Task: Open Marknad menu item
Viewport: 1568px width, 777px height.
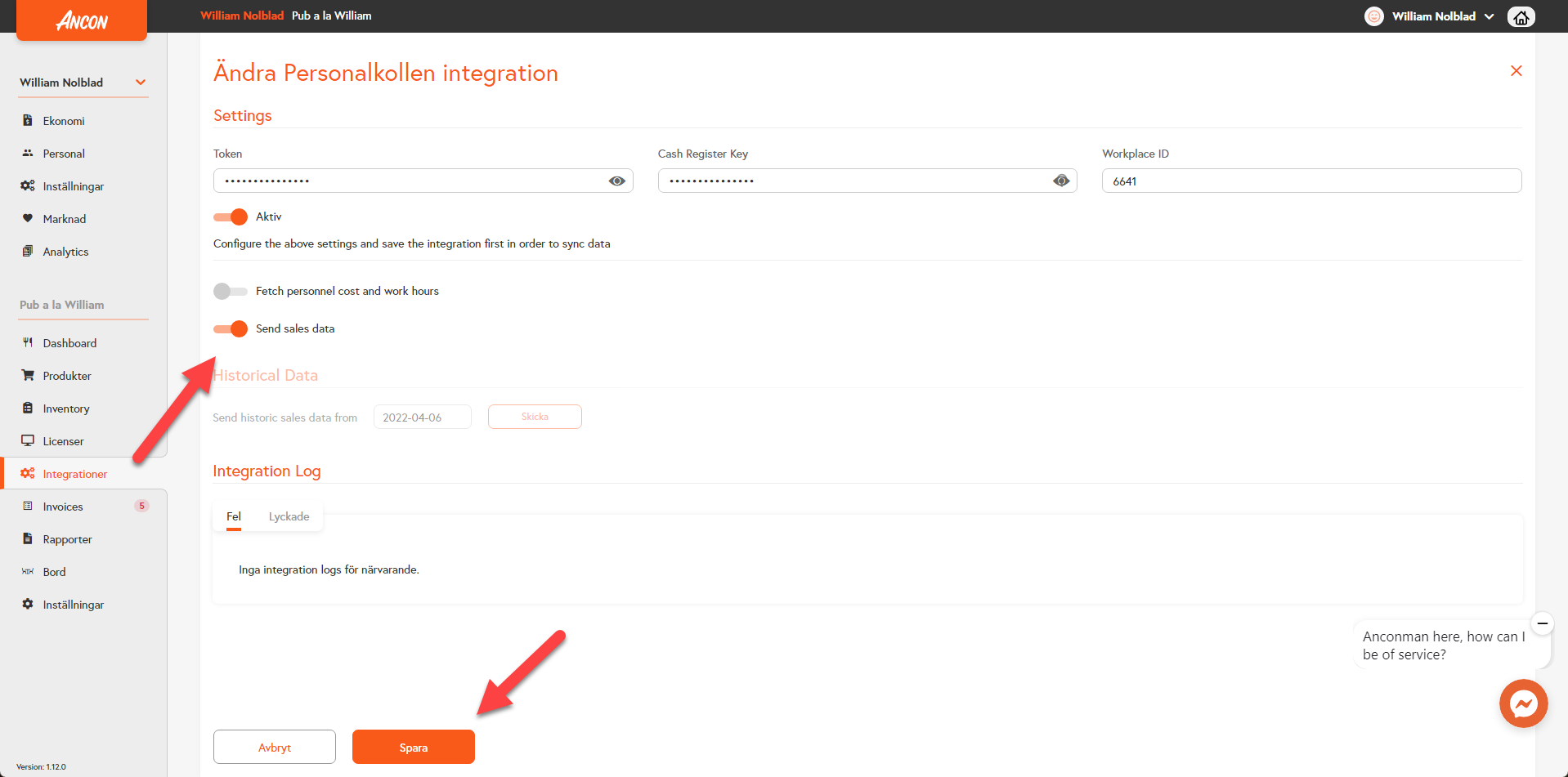Action: 65,219
